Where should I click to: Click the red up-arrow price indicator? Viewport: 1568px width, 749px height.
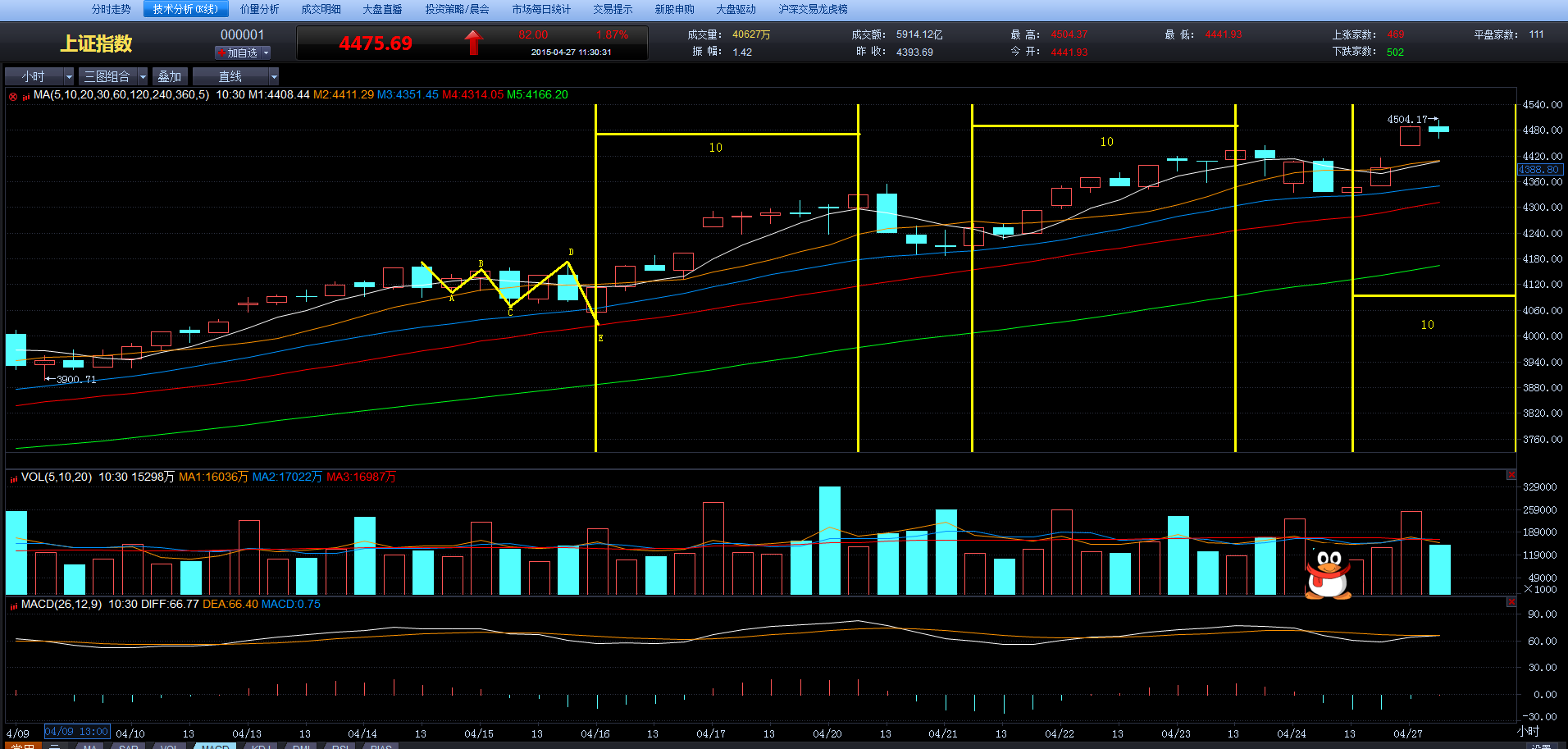click(473, 43)
